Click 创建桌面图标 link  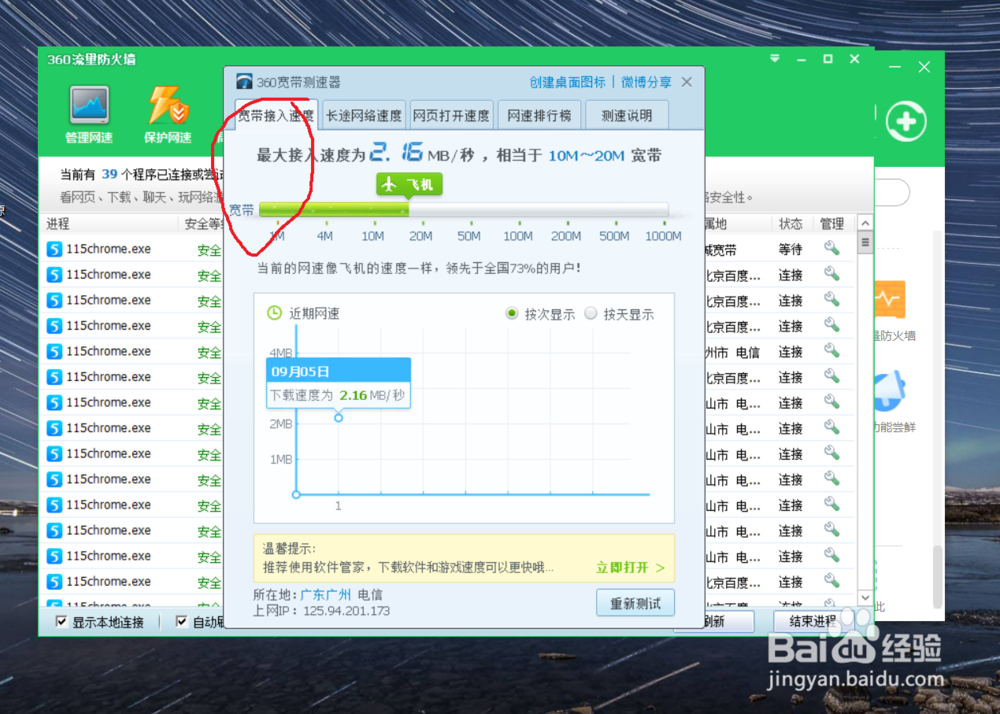point(567,82)
